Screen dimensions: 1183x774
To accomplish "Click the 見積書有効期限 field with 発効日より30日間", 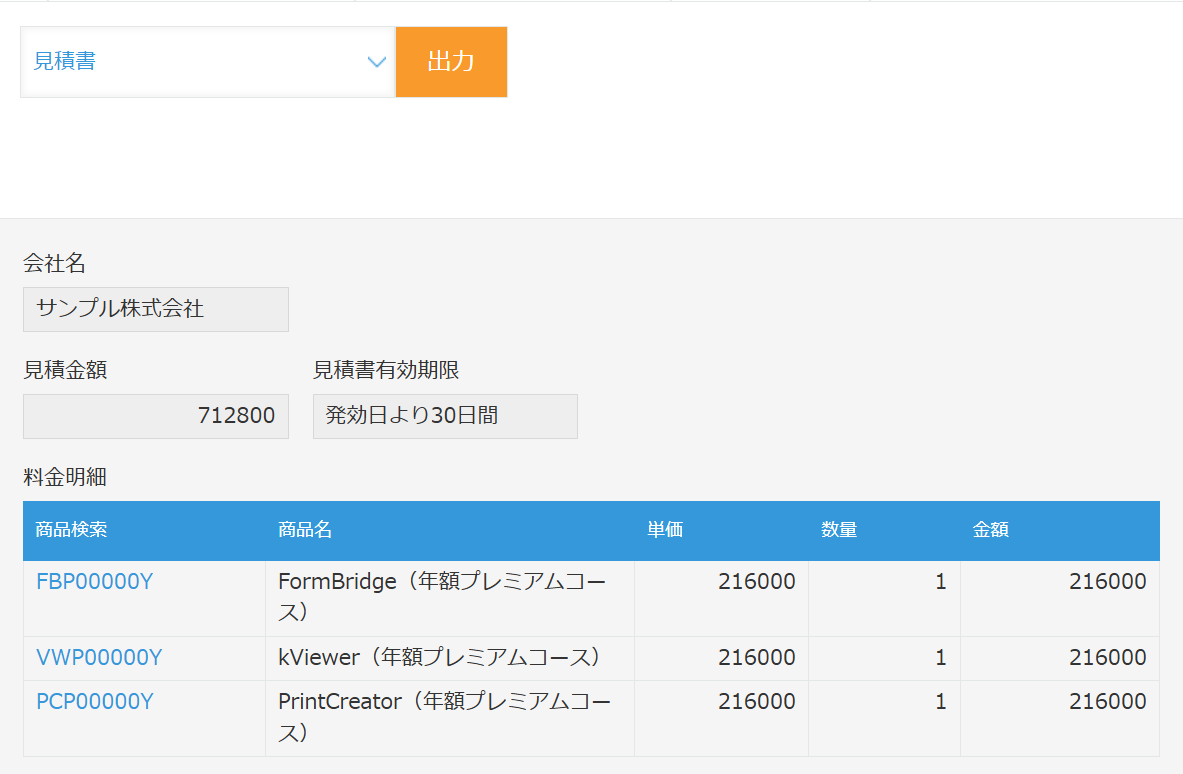I will click(x=445, y=416).
